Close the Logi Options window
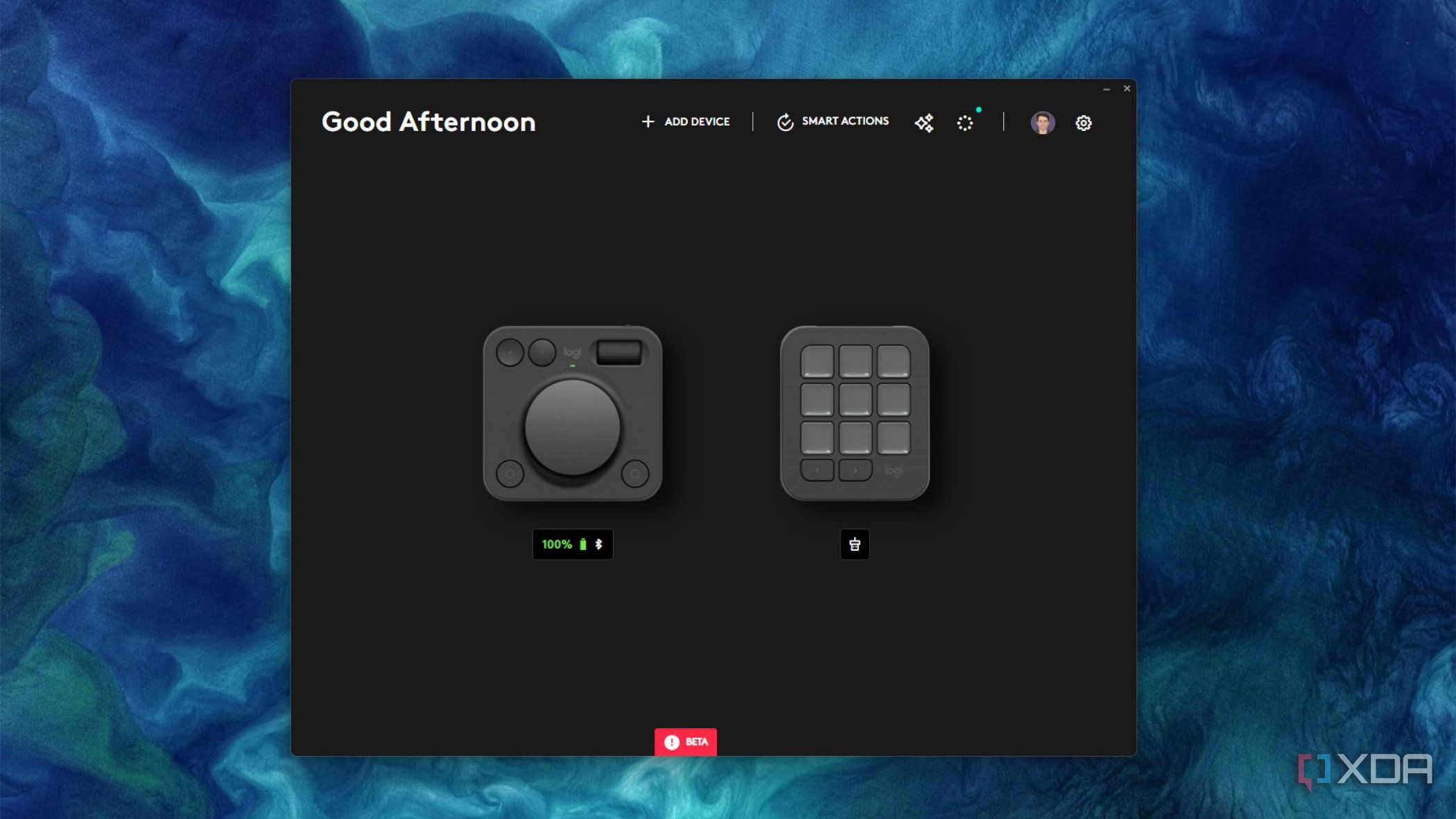This screenshot has height=819, width=1456. pyautogui.click(x=1127, y=88)
